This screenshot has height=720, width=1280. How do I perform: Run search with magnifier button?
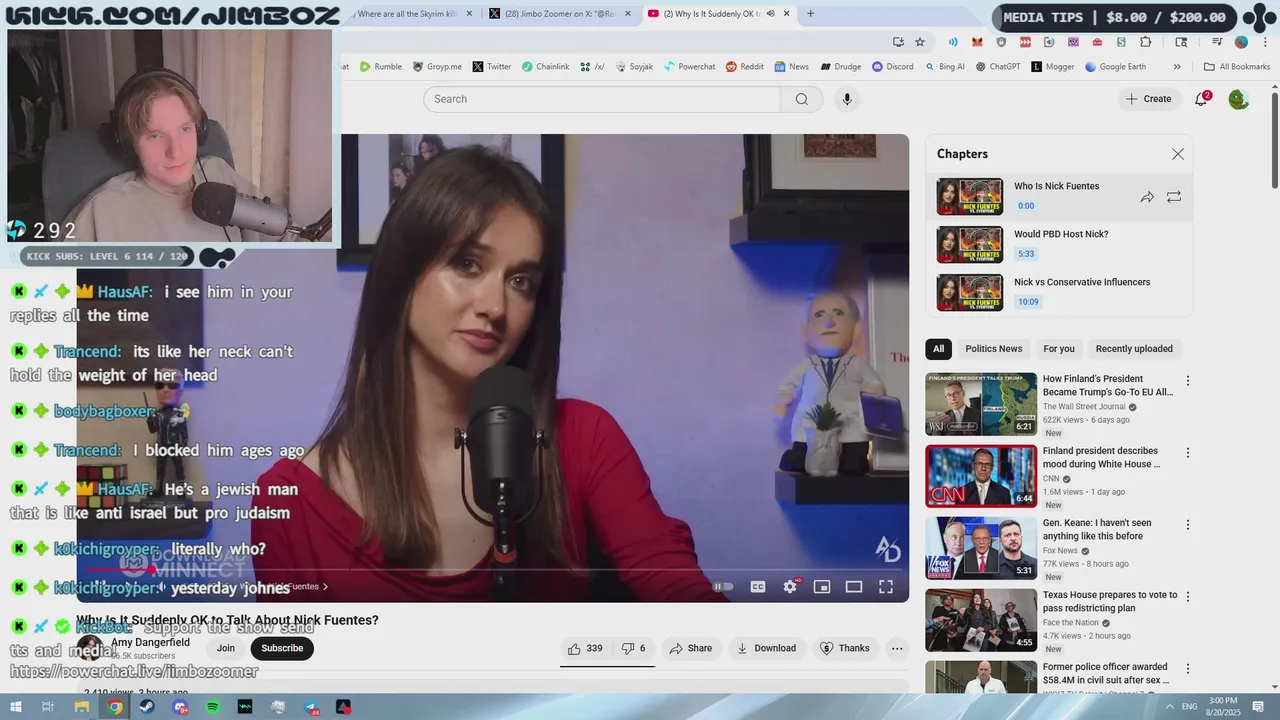[802, 99]
